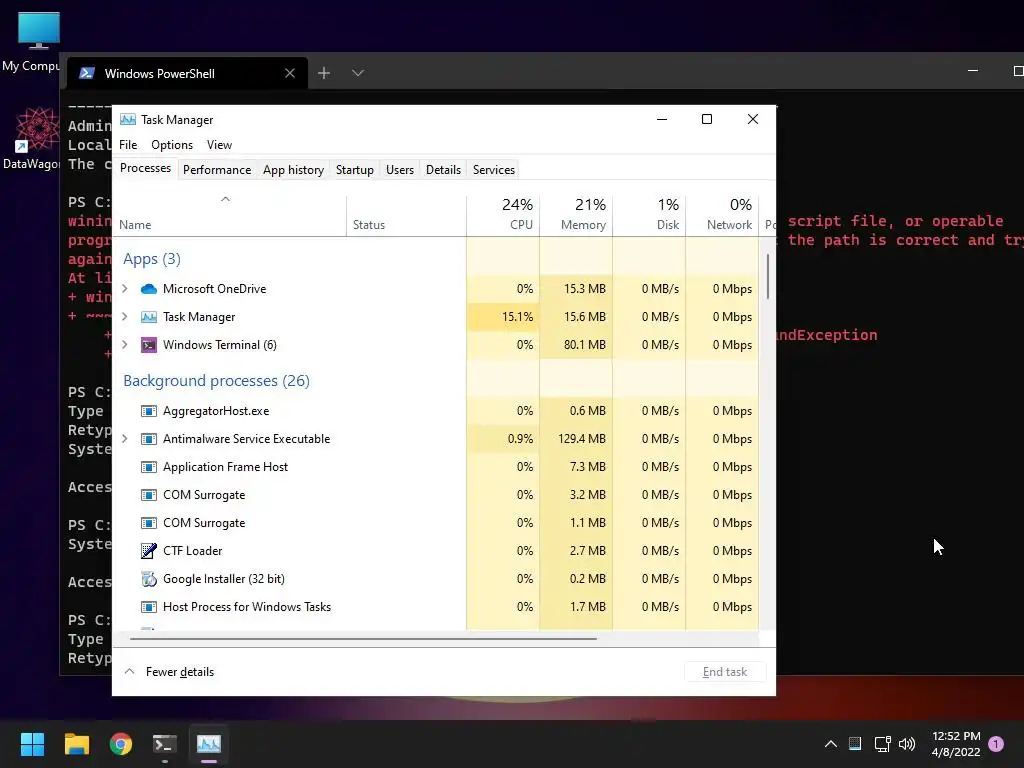The width and height of the screenshot is (1024, 768).
Task: Expand the Task Manager process group
Action: pos(125,317)
